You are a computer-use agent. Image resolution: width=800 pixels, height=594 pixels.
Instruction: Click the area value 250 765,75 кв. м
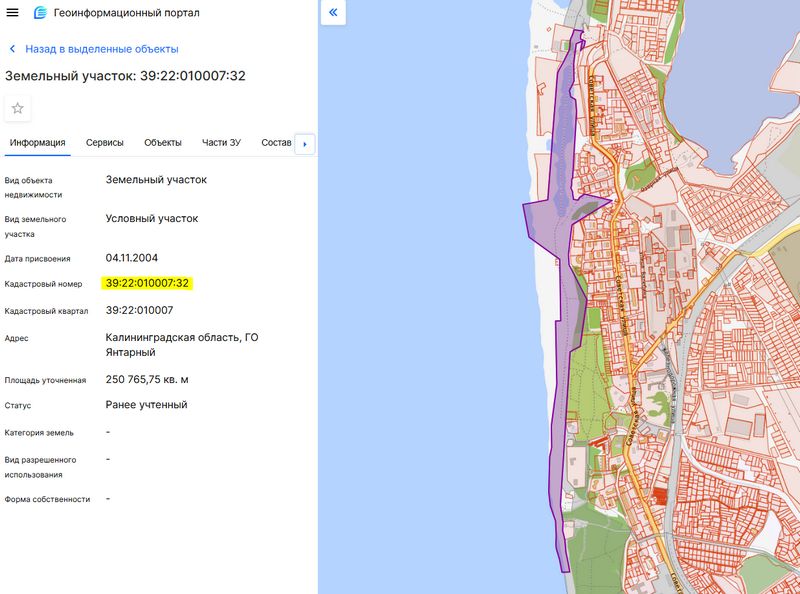click(147, 380)
